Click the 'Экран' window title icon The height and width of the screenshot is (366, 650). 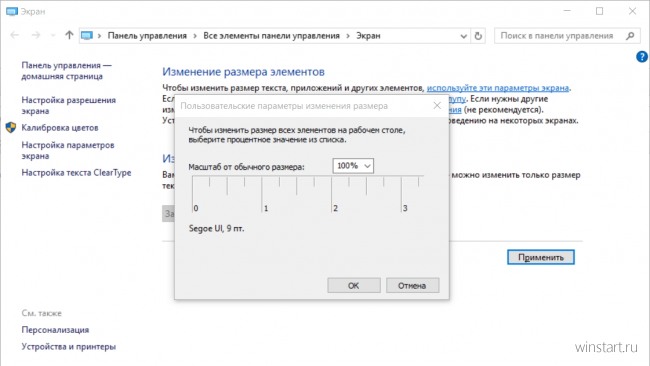click(12, 11)
